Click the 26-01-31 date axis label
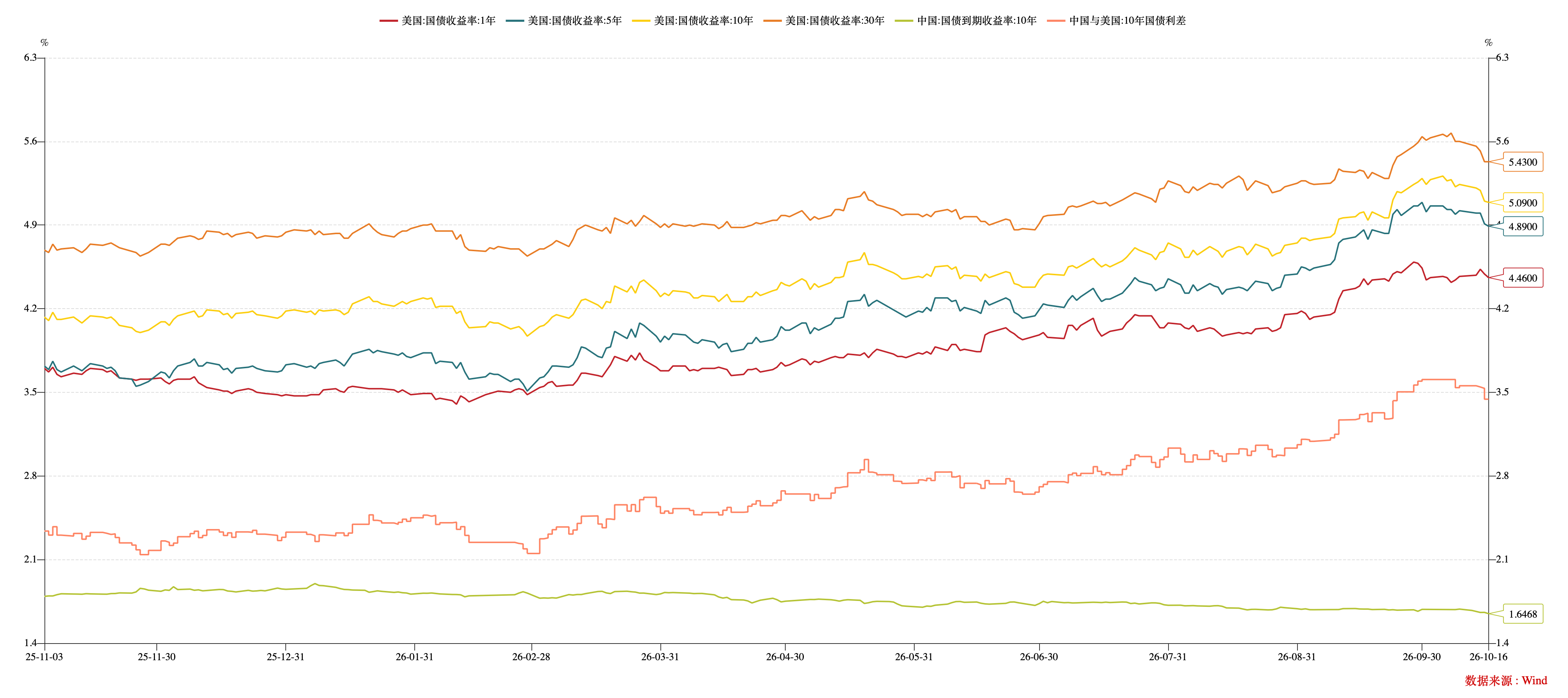1568x698 pixels. (x=415, y=657)
